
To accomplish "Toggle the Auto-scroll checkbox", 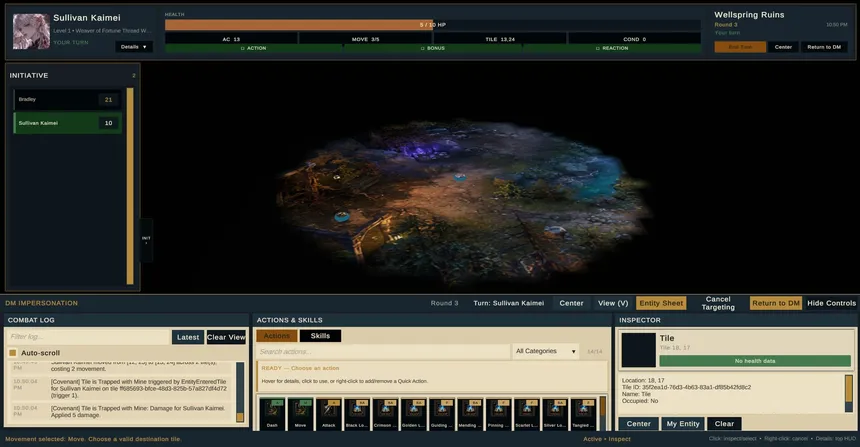I will point(13,353).
